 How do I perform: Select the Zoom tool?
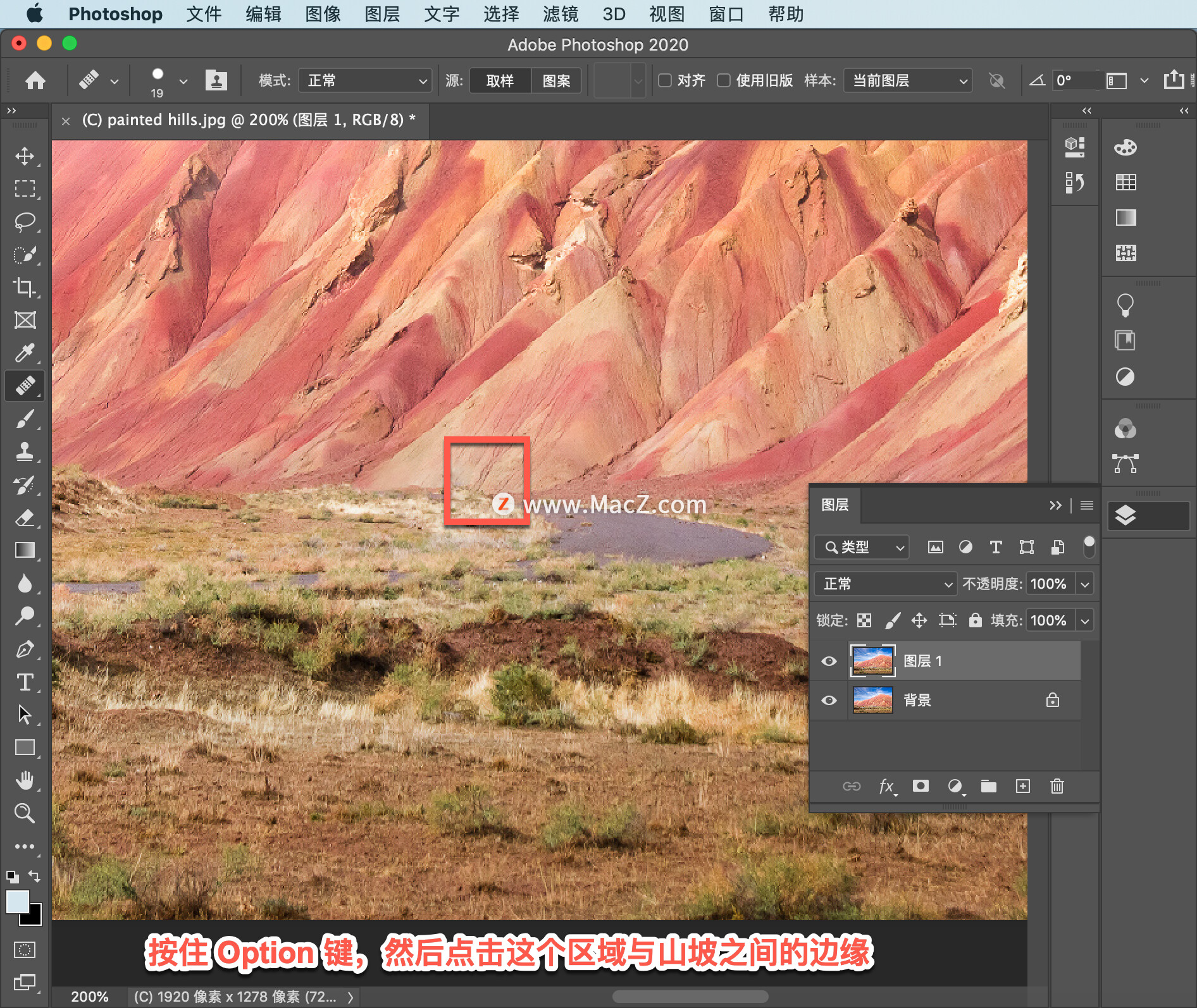click(x=25, y=813)
